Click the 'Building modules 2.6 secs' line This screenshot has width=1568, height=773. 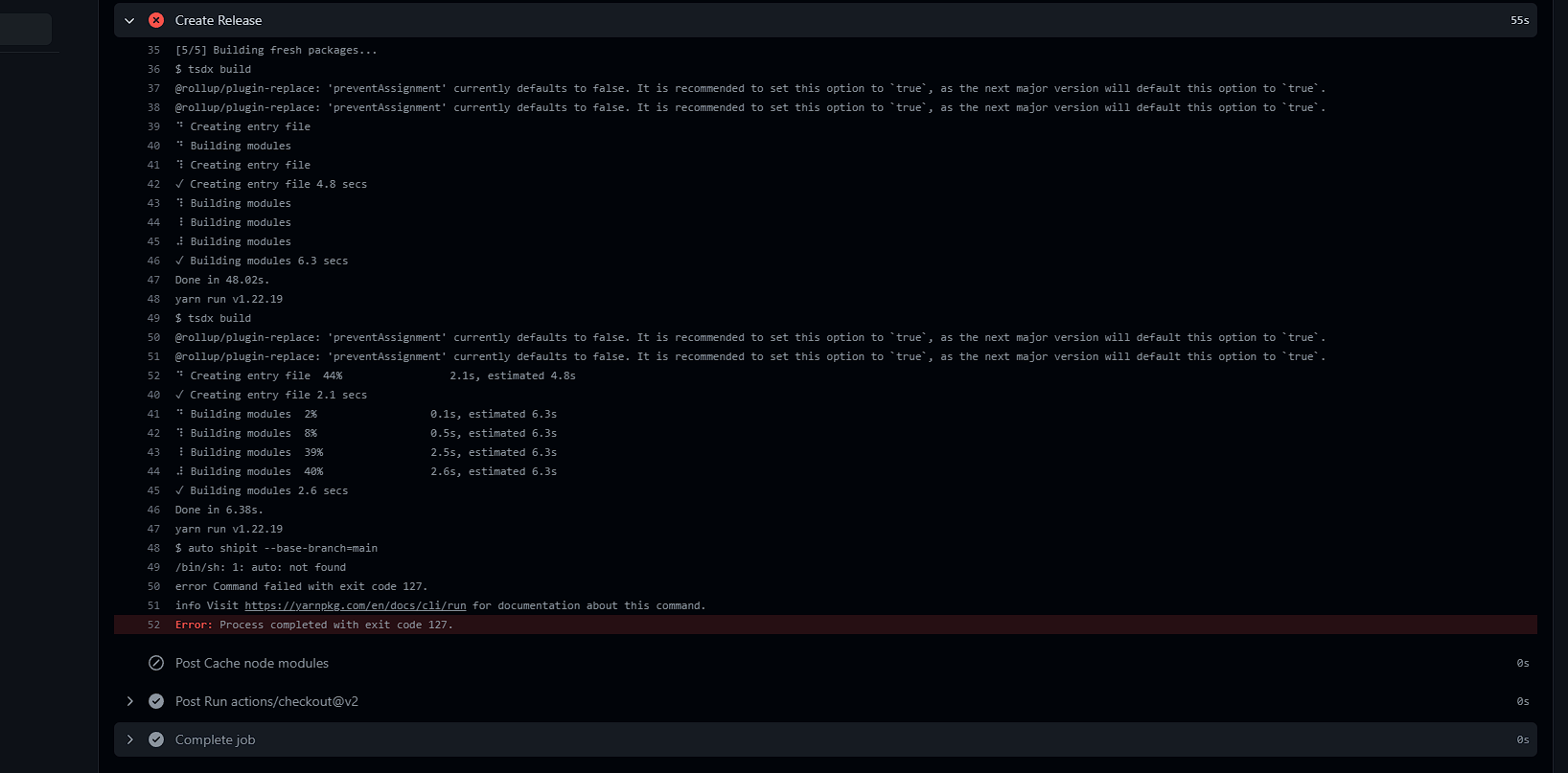262,490
